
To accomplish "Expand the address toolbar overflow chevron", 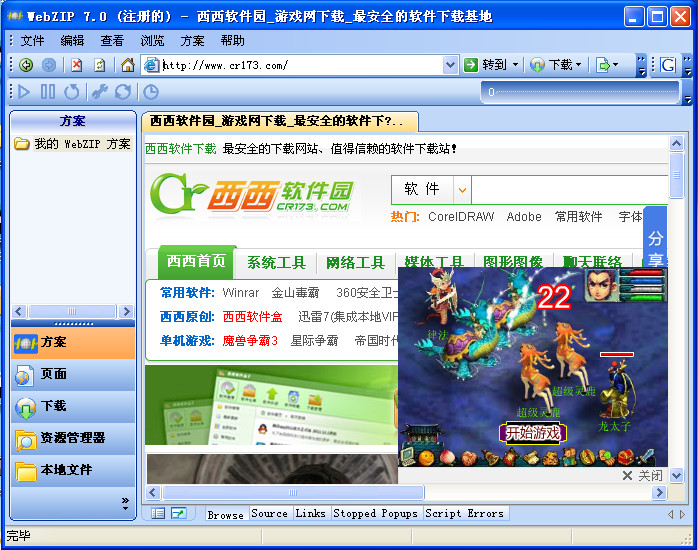I will tap(641, 65).
